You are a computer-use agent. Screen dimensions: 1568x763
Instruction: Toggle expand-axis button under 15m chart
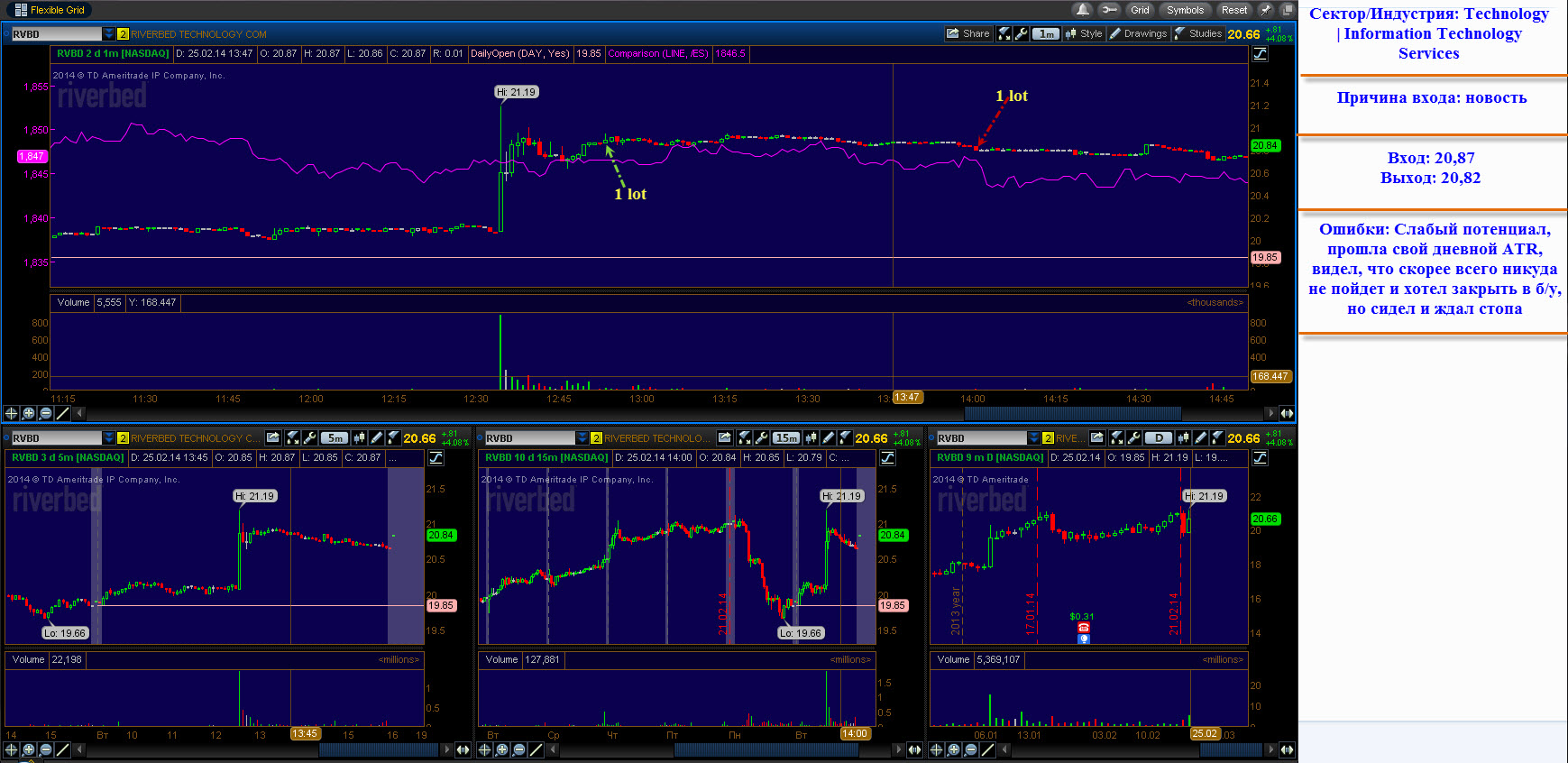coord(915,749)
